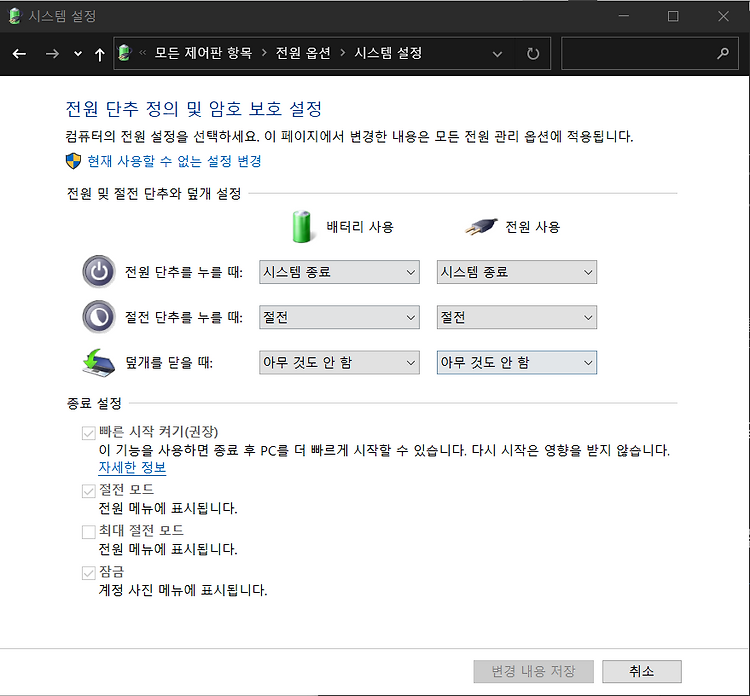The width and height of the screenshot is (750, 696).
Task: Click the title bar battery app icon
Action: click(x=15, y=16)
